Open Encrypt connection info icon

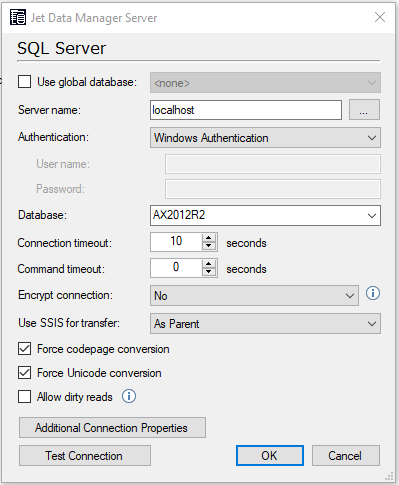373,294
